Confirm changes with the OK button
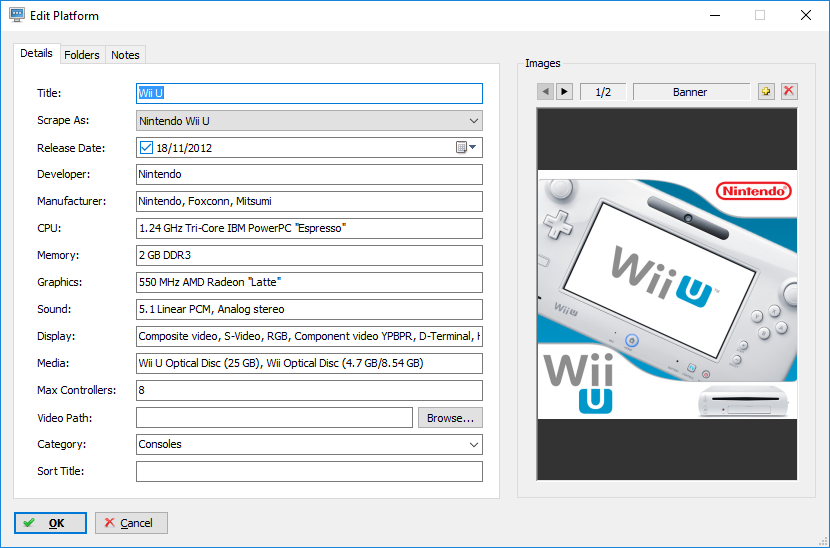830x548 pixels. click(50, 523)
